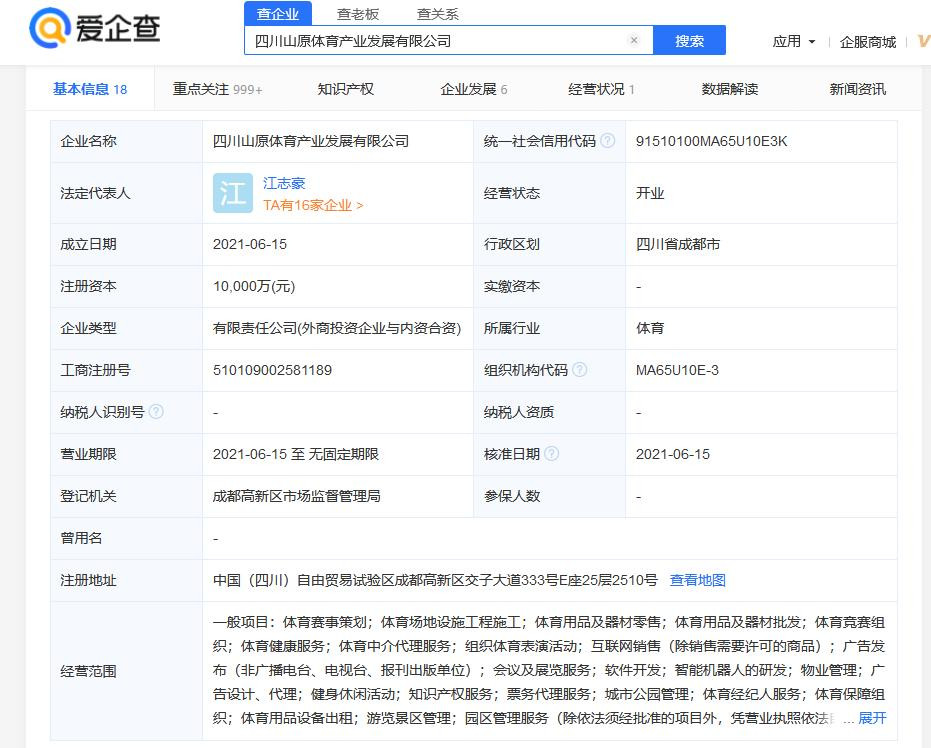Click 查看地图 link next to address

pos(698,580)
